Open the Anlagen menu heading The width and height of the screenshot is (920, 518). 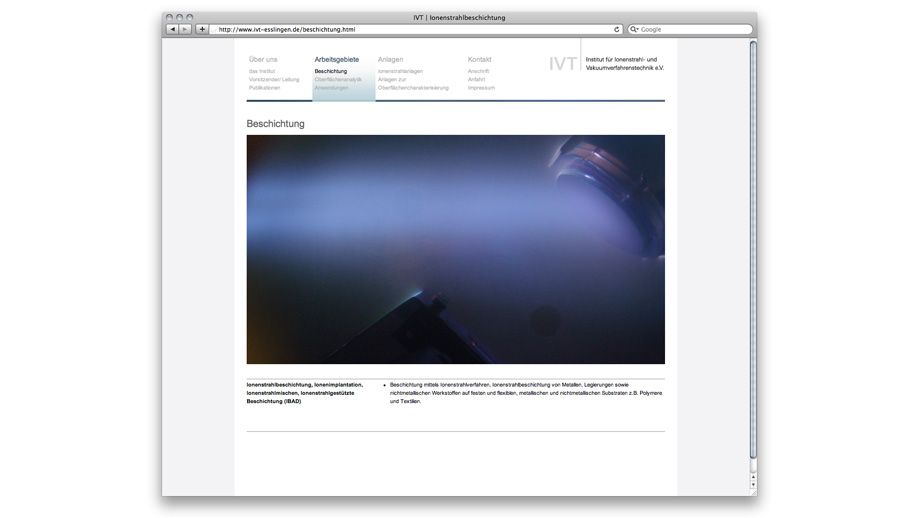390,60
